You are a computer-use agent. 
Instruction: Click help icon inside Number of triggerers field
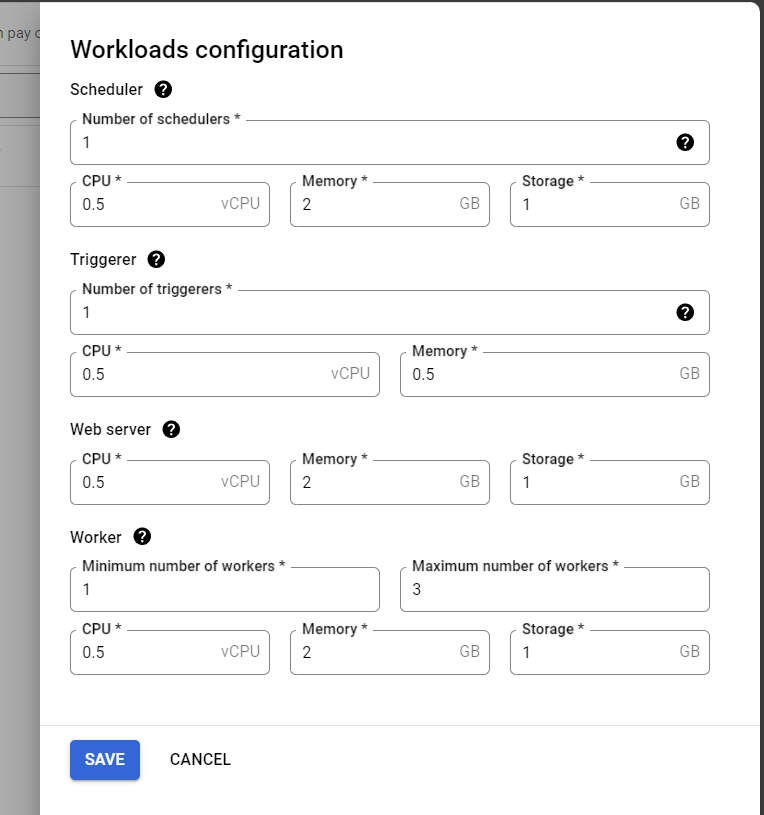click(685, 312)
